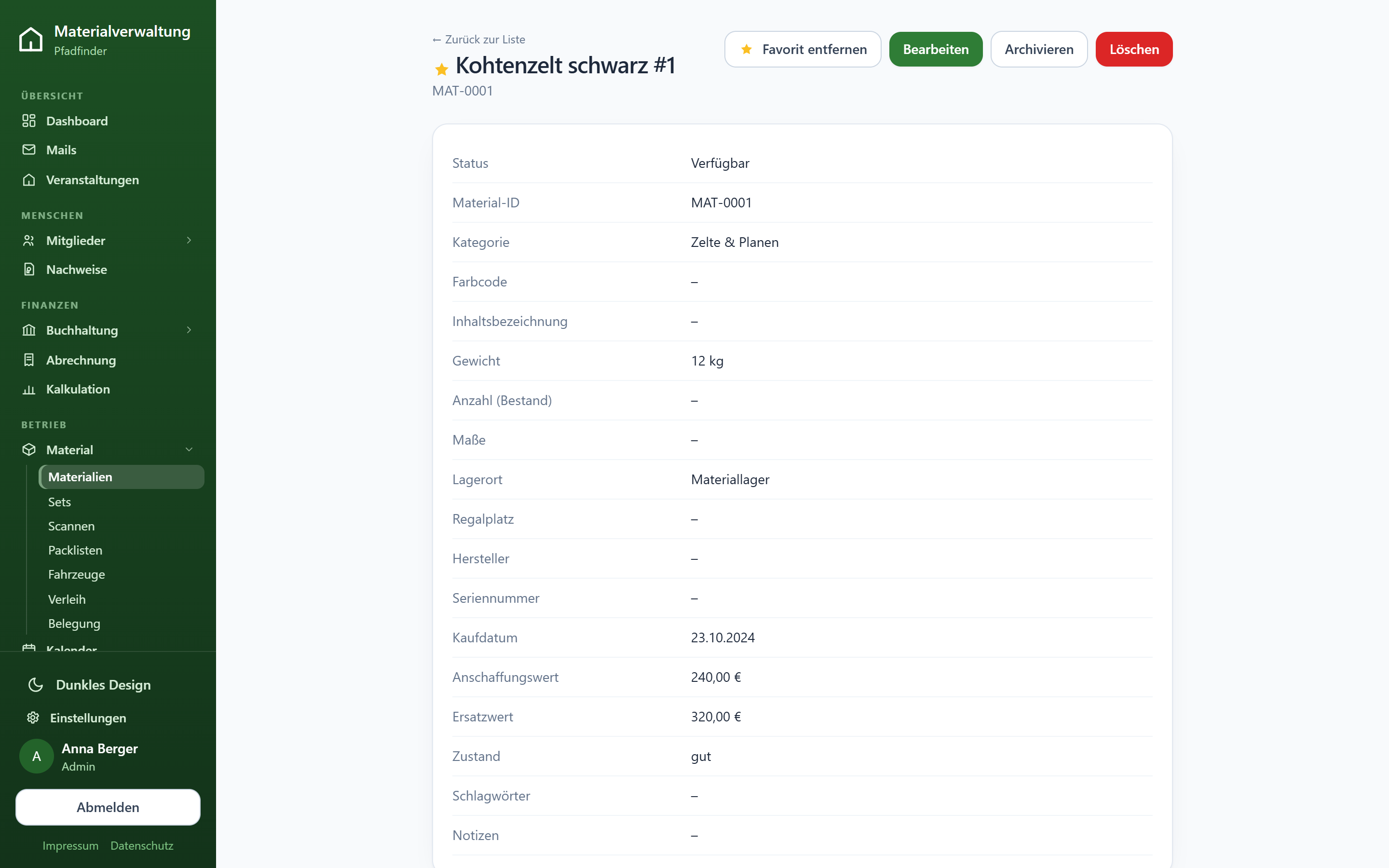Screen dimensions: 1389x868
Task: Open Abrechnung section
Action: (x=108, y=360)
